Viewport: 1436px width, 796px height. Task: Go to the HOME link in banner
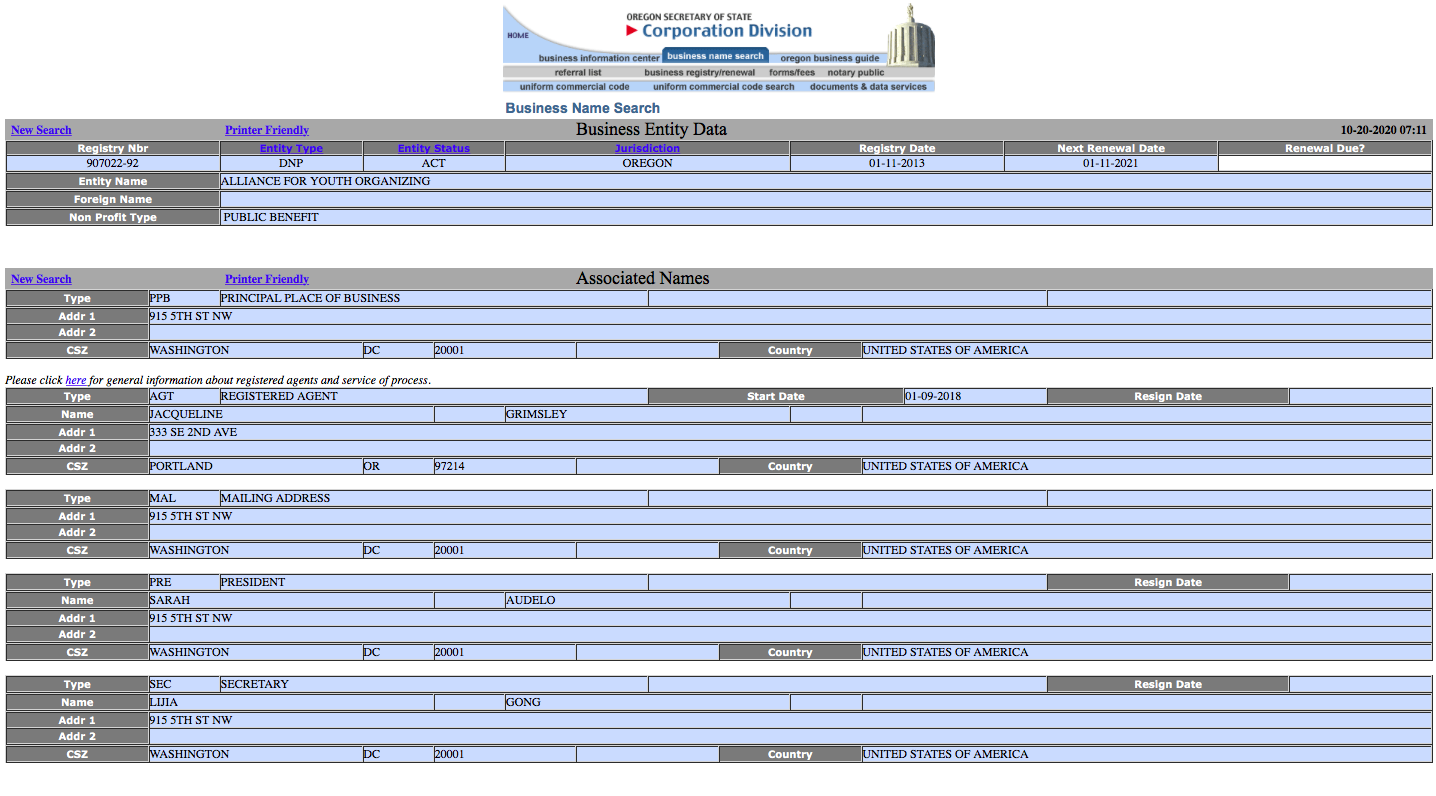[517, 36]
